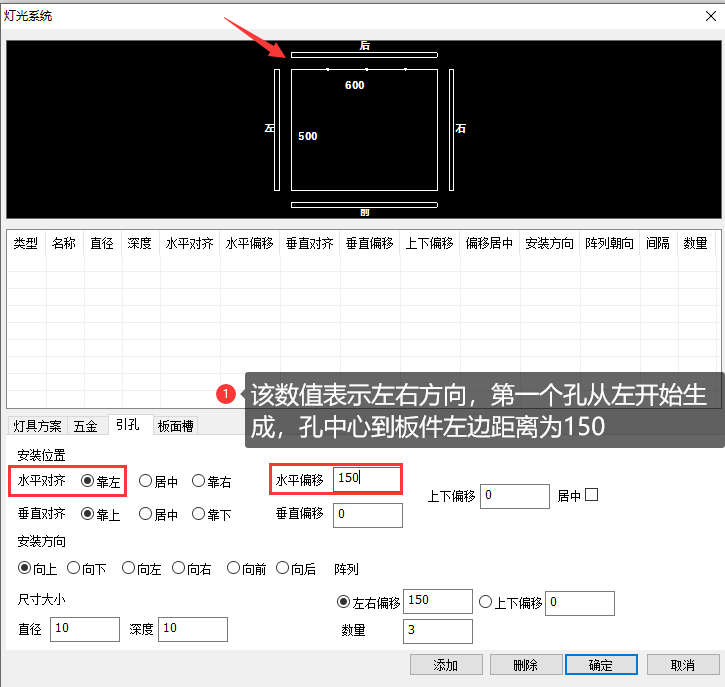Click the 垂直偏移 column header

coord(370,243)
